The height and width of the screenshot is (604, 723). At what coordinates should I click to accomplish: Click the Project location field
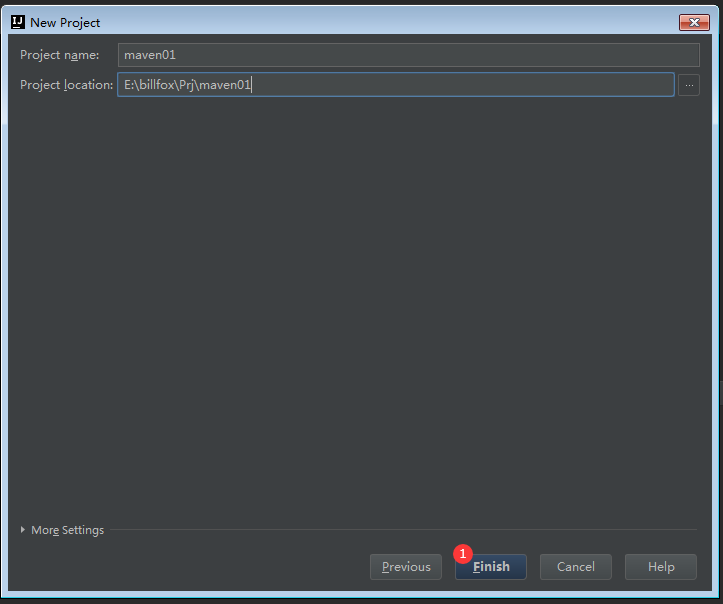[396, 85]
